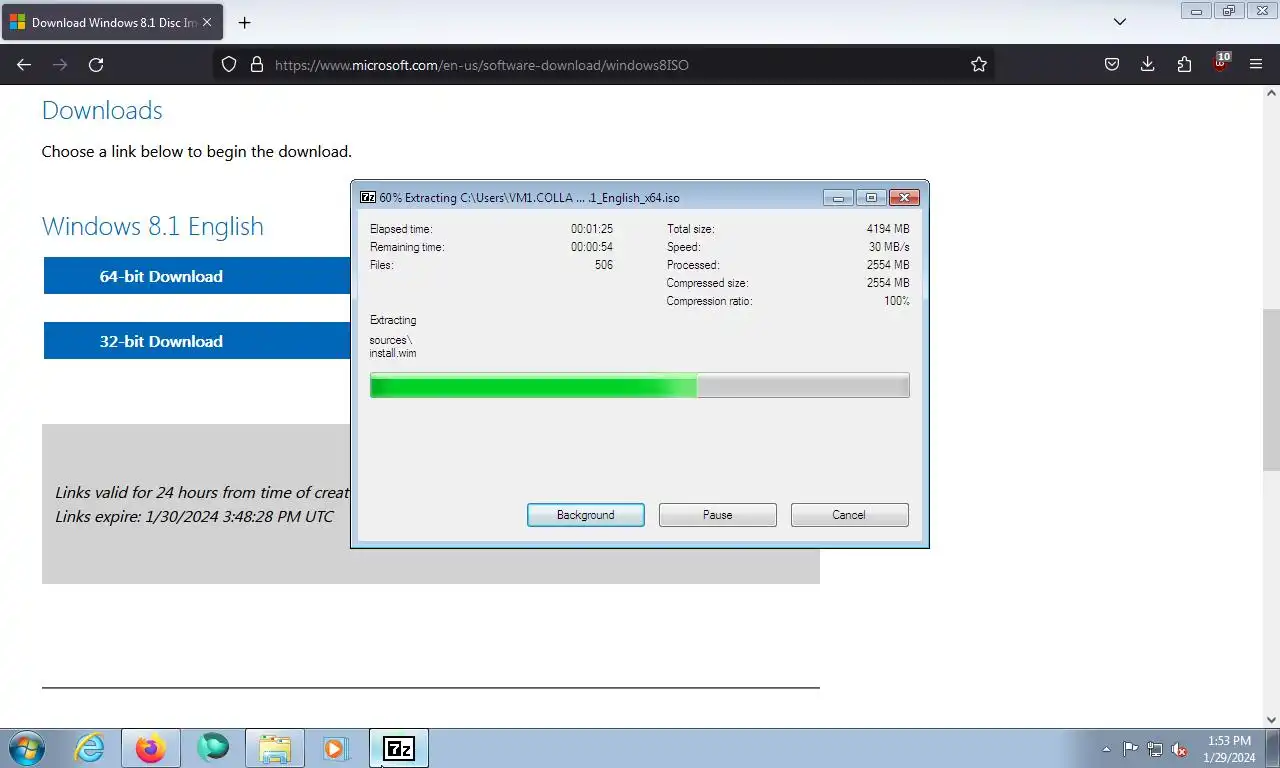Viewport: 1280px width, 768px height.
Task: Click the Windows 8.1 English heading
Action: pyautogui.click(x=153, y=226)
